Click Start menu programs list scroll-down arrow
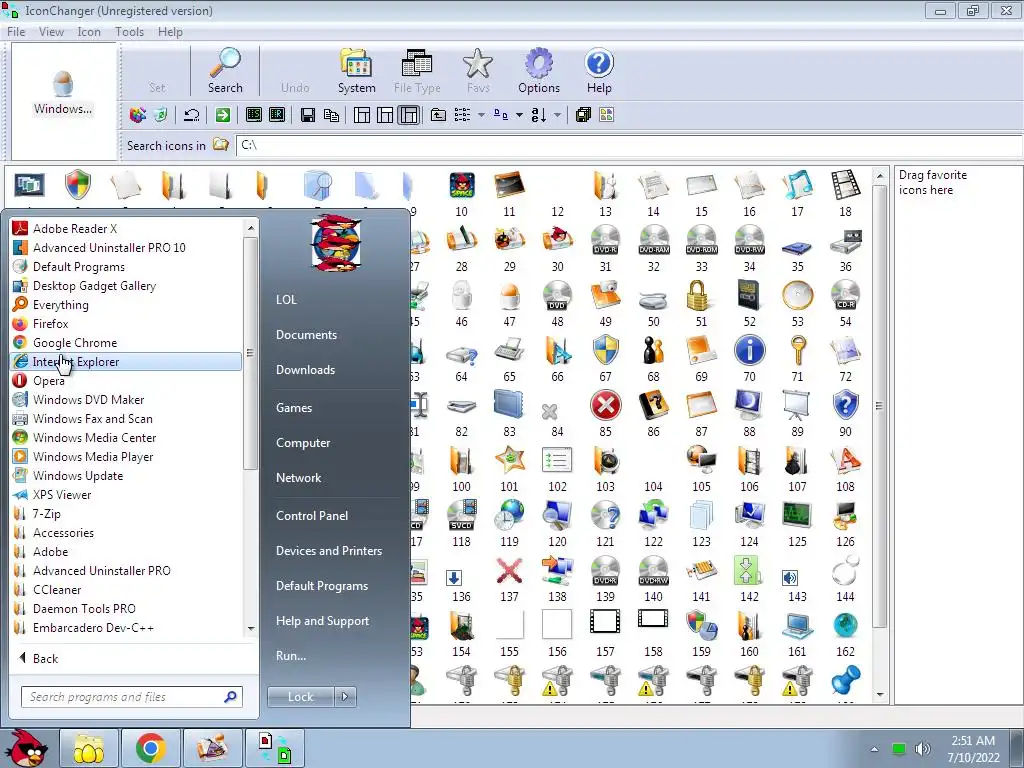 point(251,629)
